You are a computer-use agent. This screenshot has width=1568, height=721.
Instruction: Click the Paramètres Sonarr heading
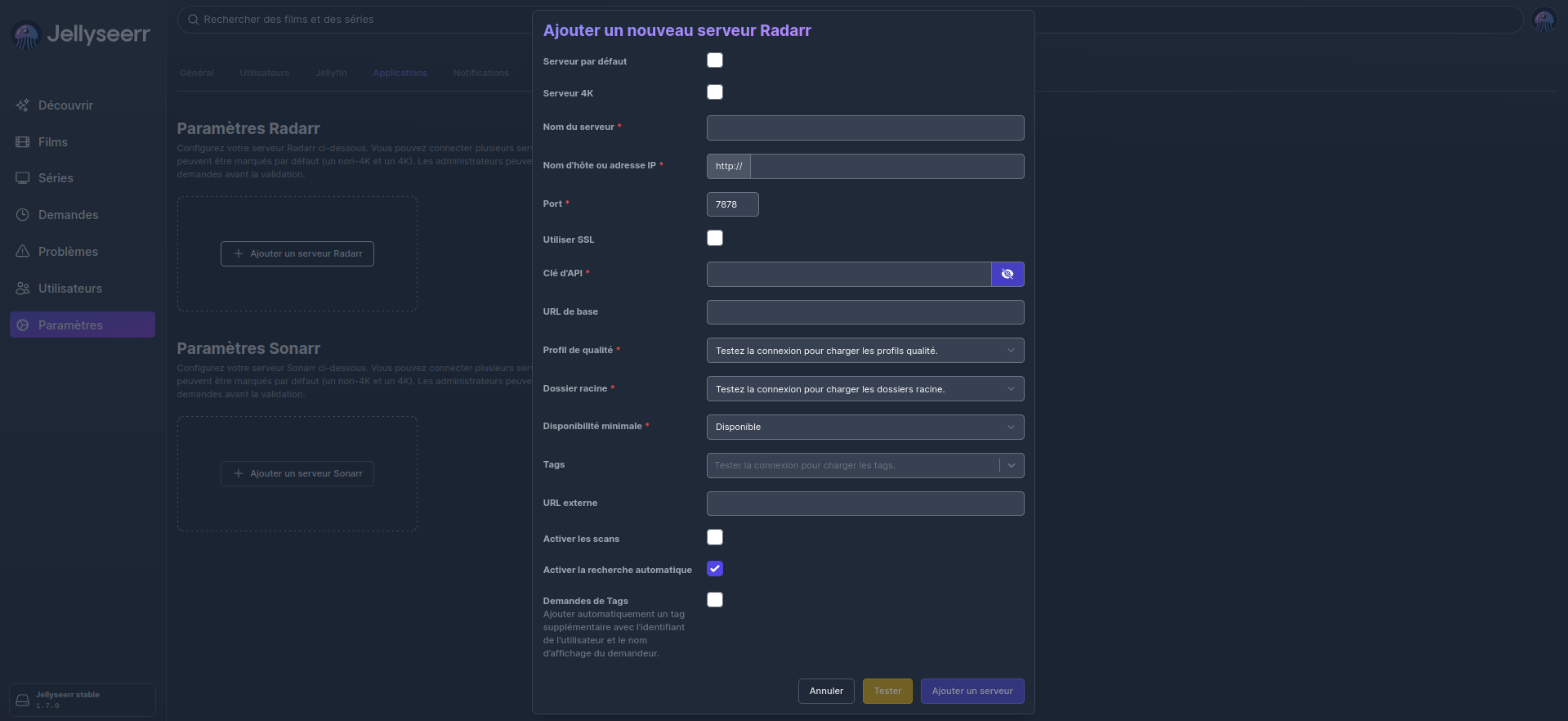[248, 349]
